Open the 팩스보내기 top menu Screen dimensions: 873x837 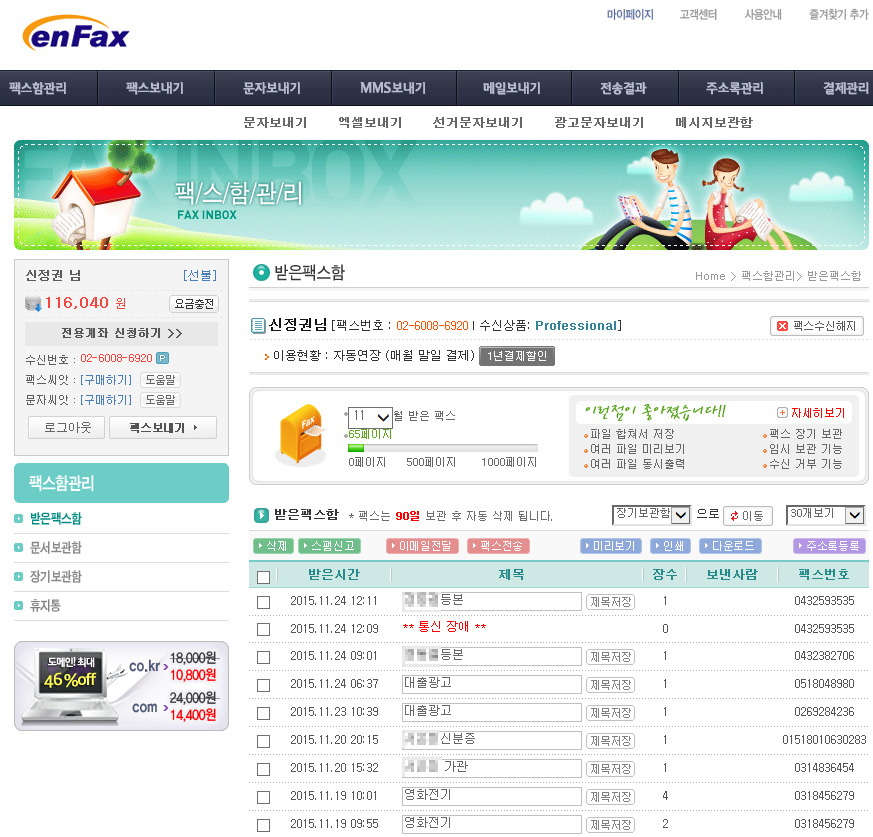155,88
